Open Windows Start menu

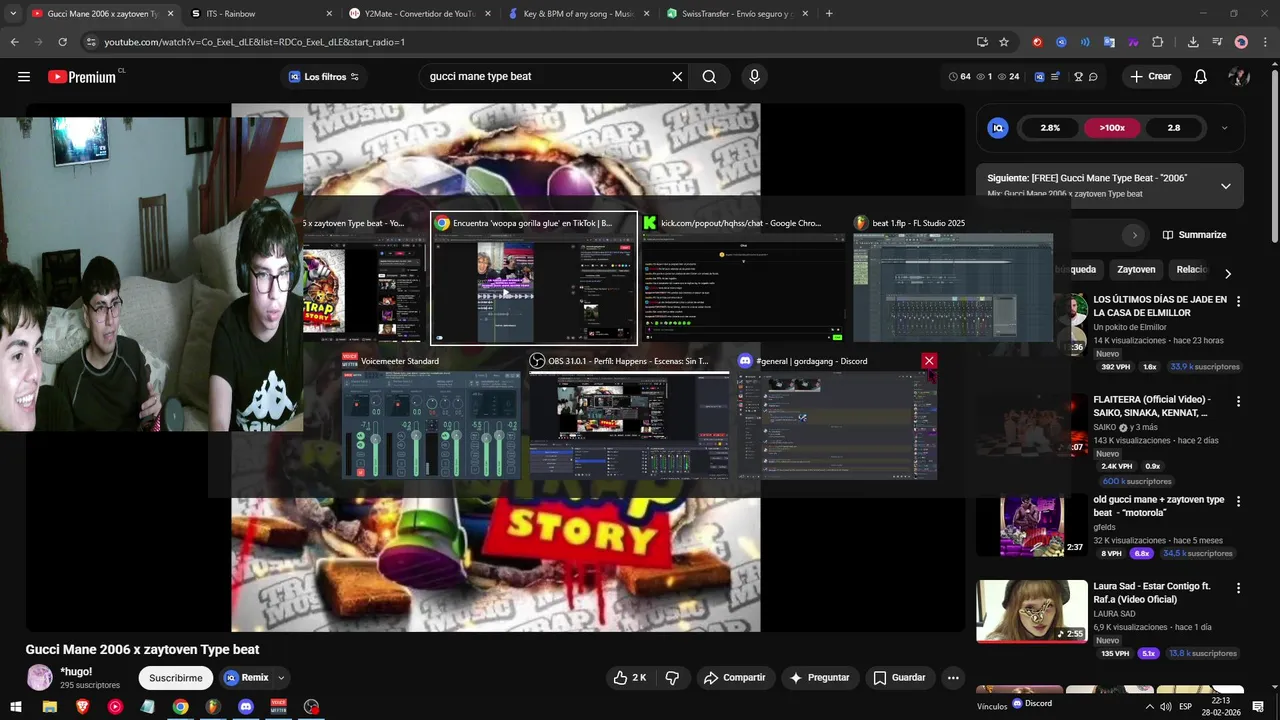click(x=16, y=706)
